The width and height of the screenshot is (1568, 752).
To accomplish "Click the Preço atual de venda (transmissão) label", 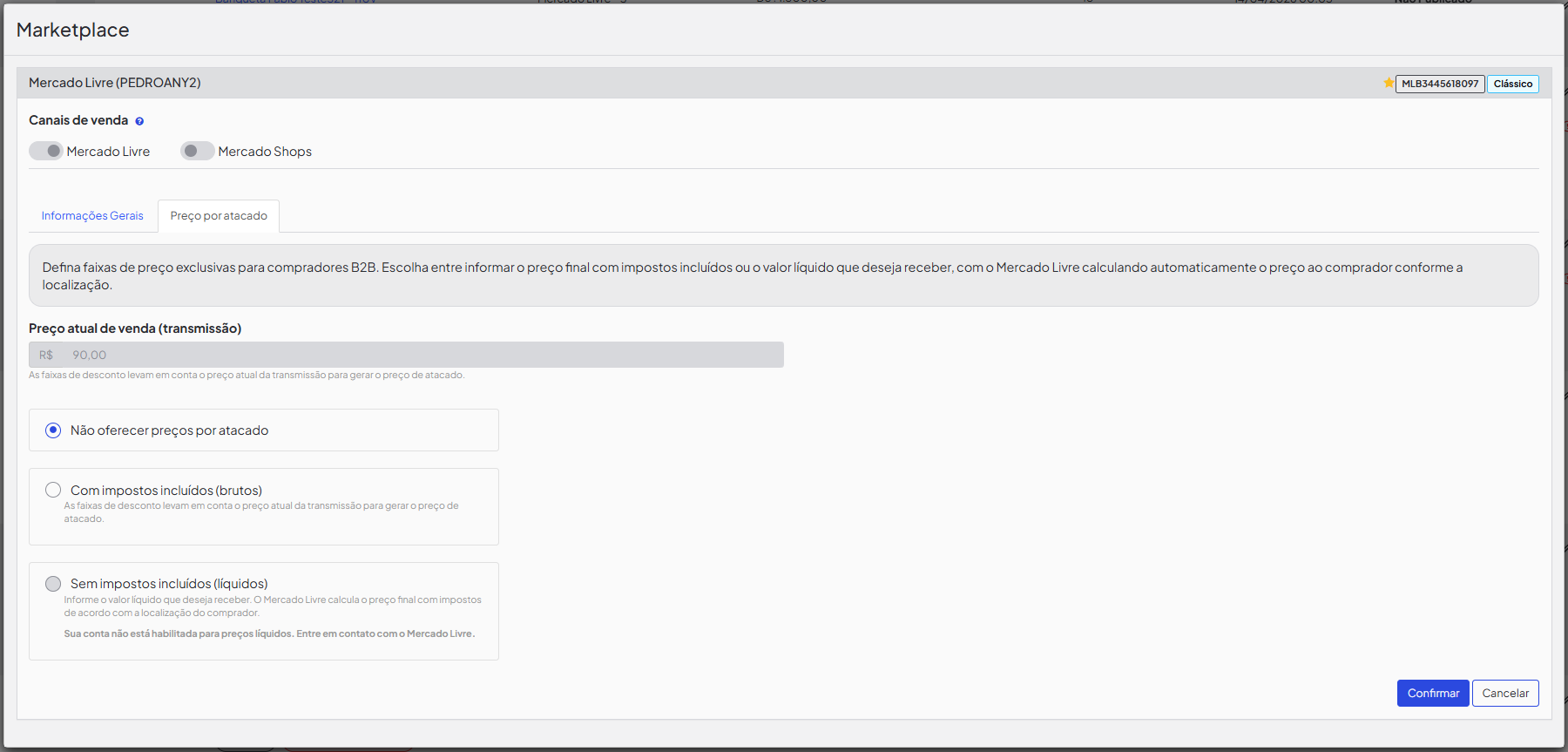I will click(135, 329).
